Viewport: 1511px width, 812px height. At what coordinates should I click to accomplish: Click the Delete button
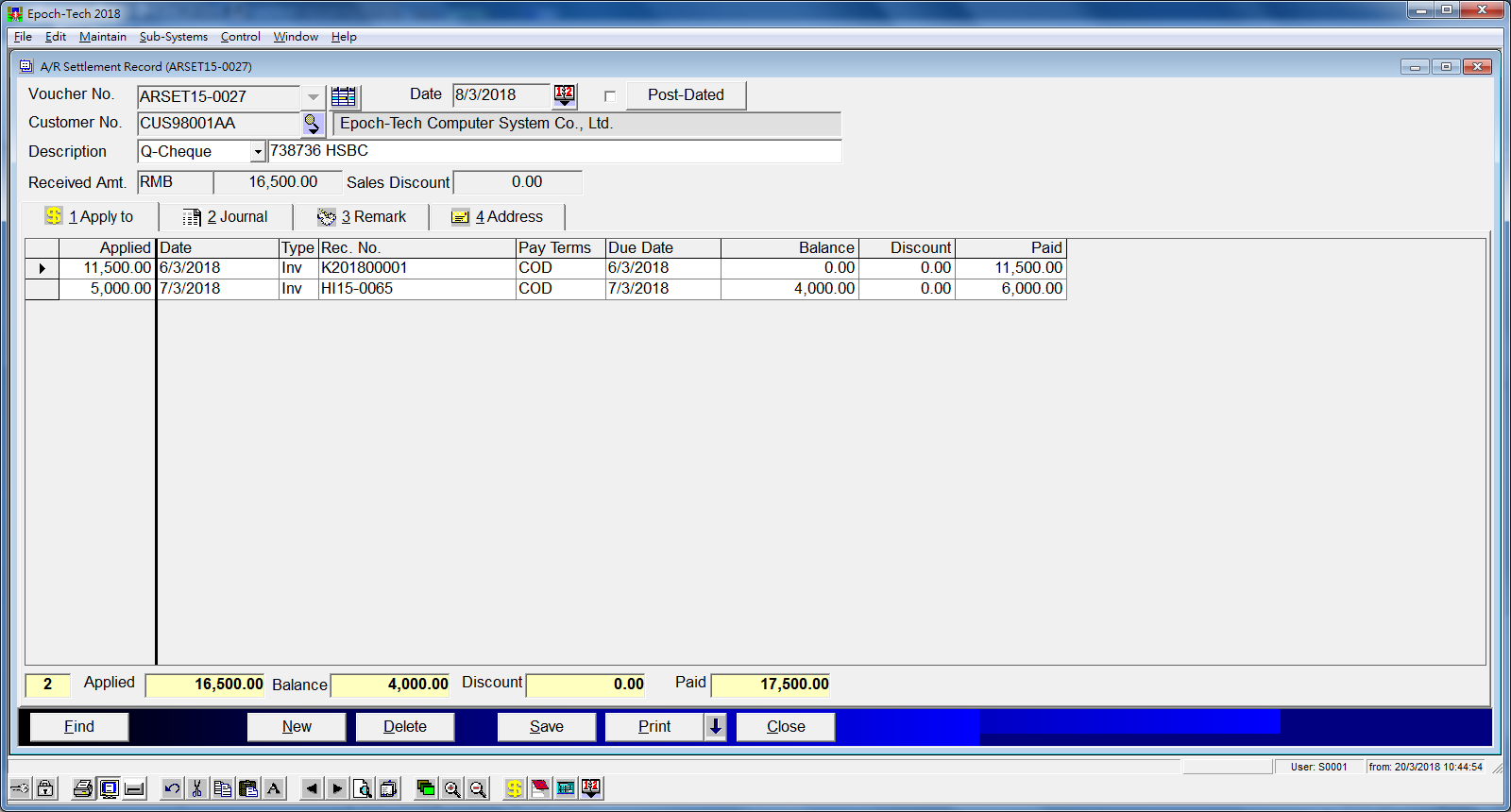tap(405, 726)
